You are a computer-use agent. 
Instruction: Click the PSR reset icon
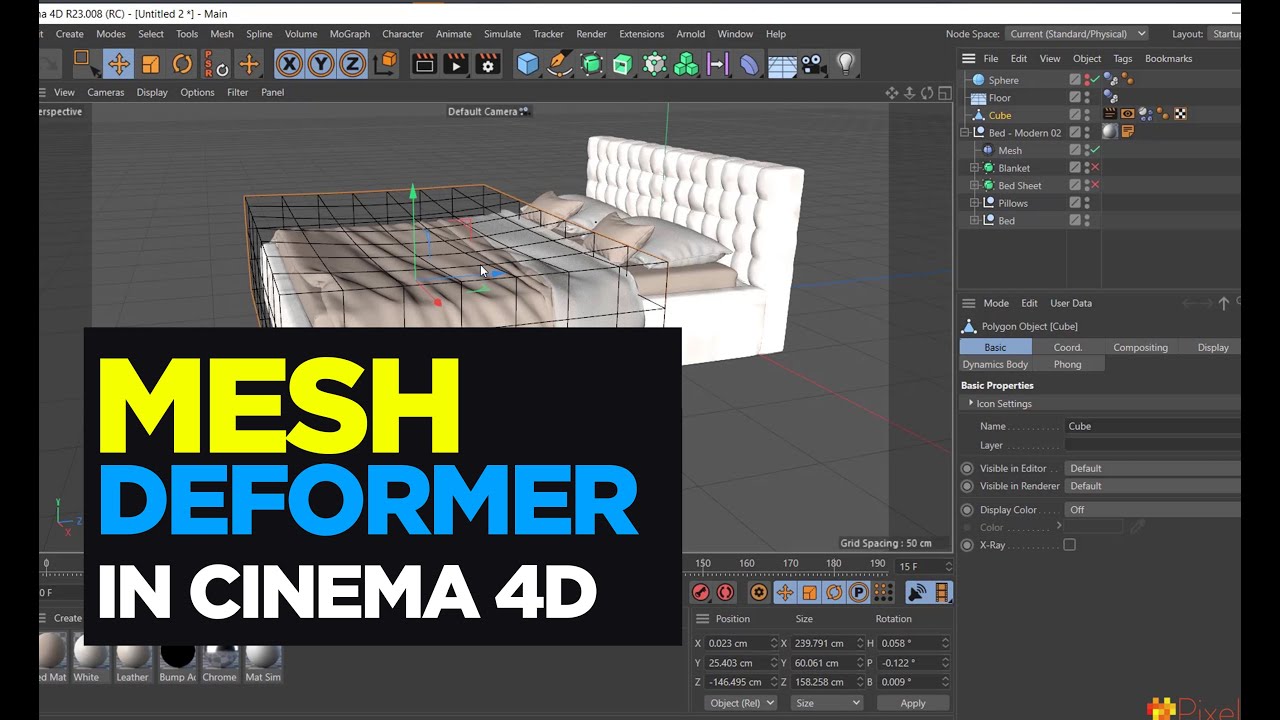(216, 64)
